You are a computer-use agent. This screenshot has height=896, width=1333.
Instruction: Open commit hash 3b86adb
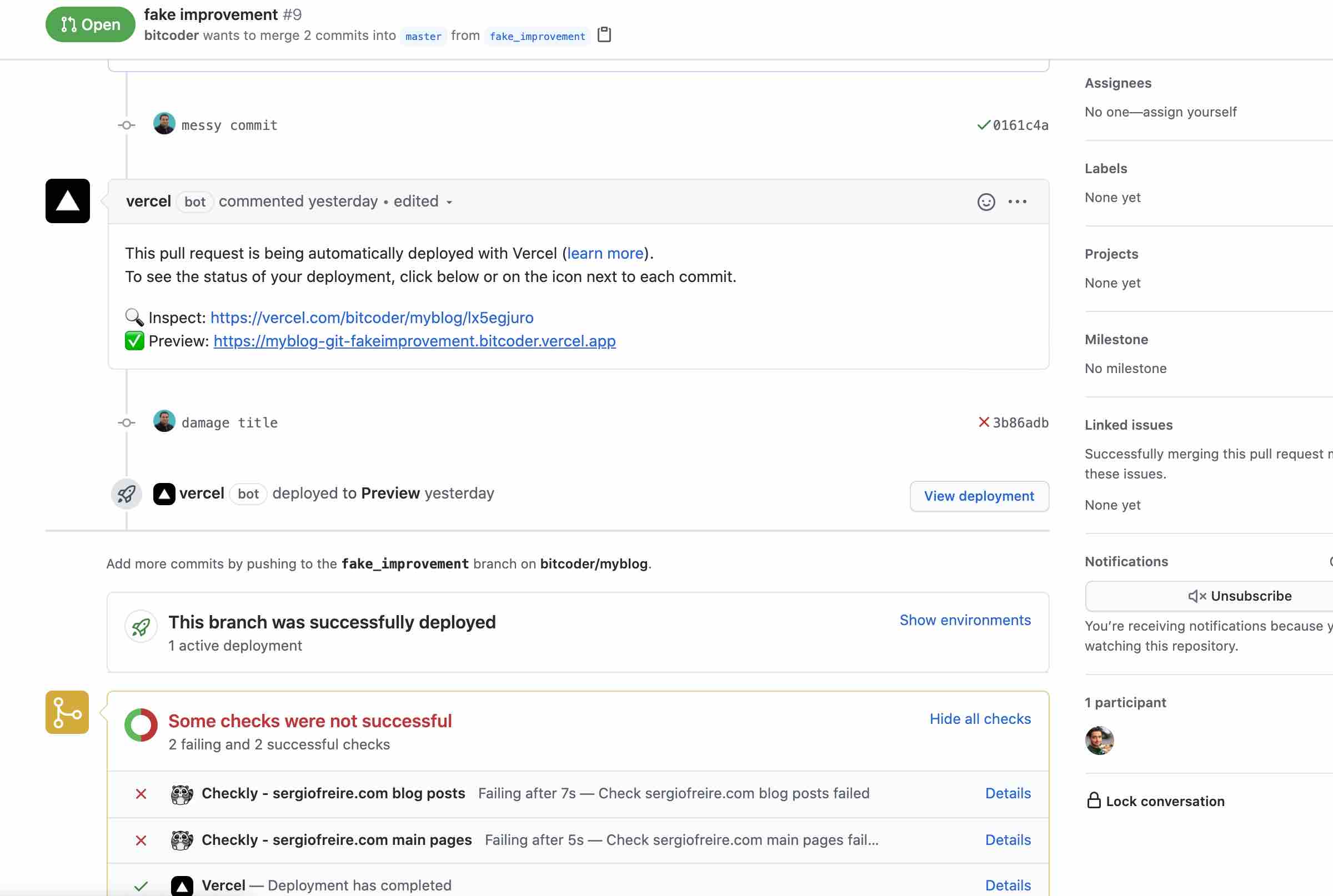click(x=1020, y=422)
